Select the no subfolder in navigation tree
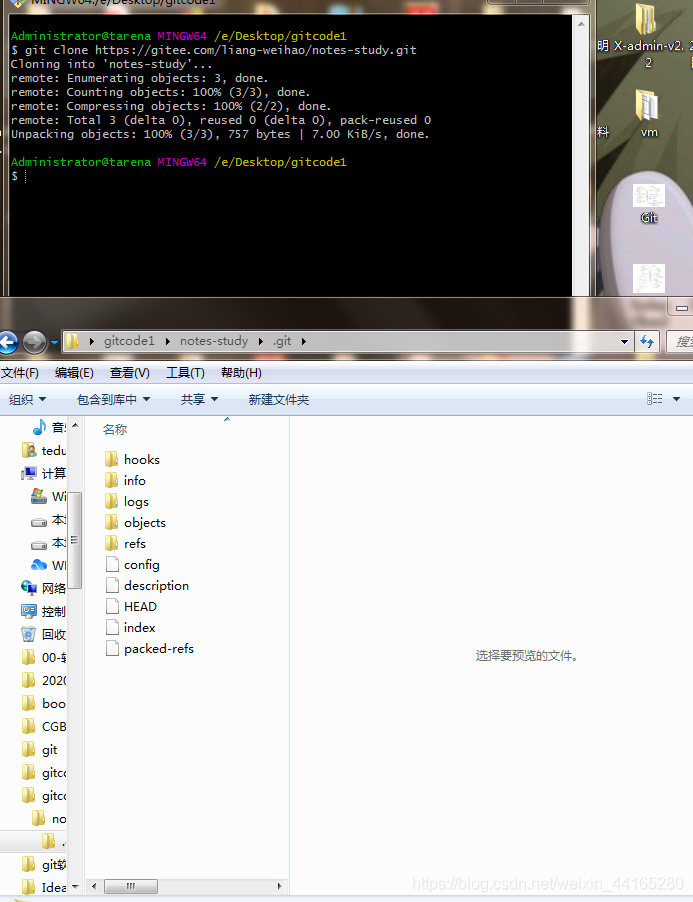The height and width of the screenshot is (902, 693). point(49,818)
